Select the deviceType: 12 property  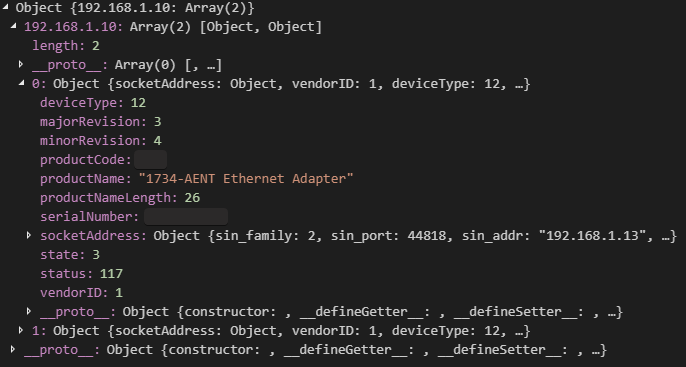tap(93, 103)
